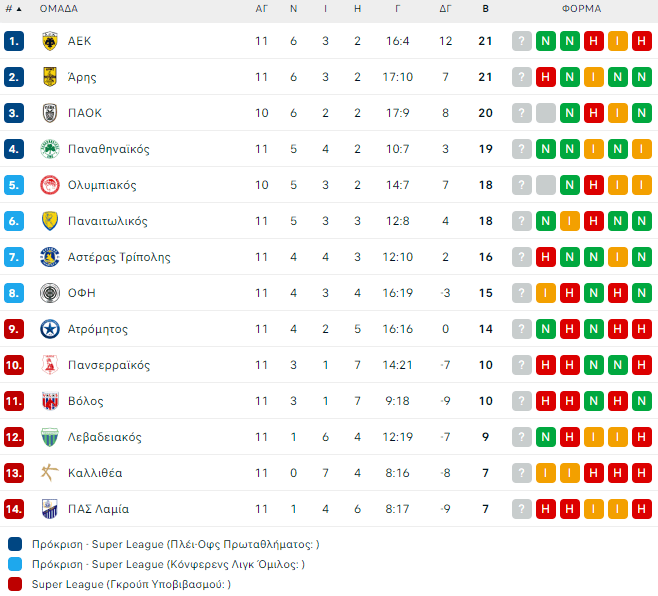Click the AEK team crest icon

tap(49, 41)
